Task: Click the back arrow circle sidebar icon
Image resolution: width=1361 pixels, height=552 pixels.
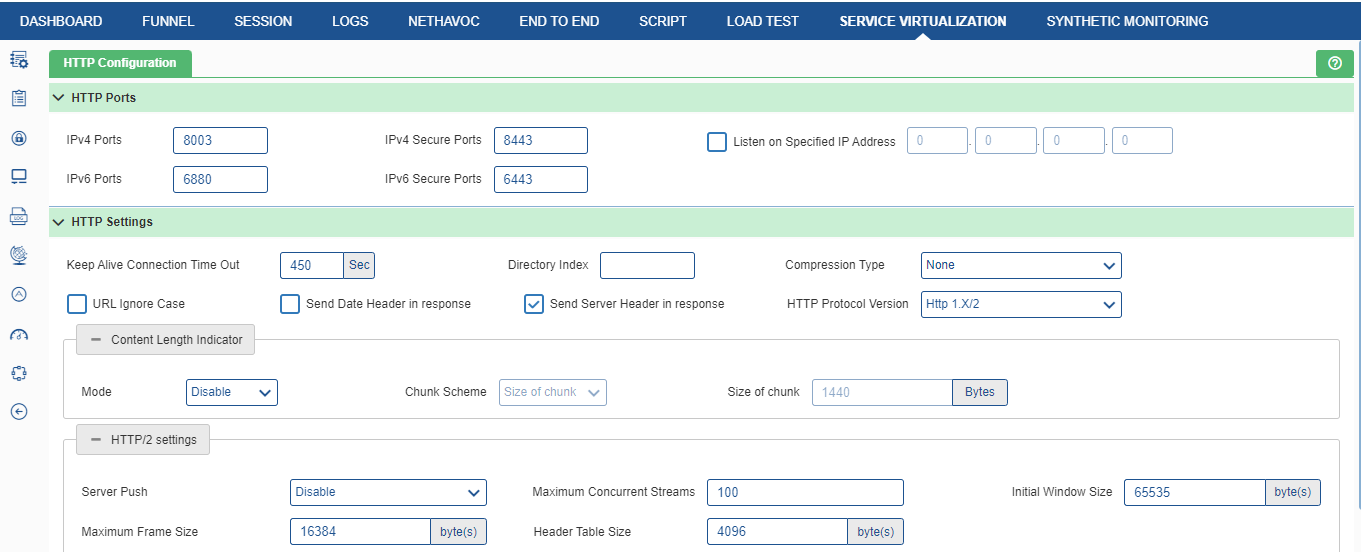Action: pyautogui.click(x=18, y=411)
